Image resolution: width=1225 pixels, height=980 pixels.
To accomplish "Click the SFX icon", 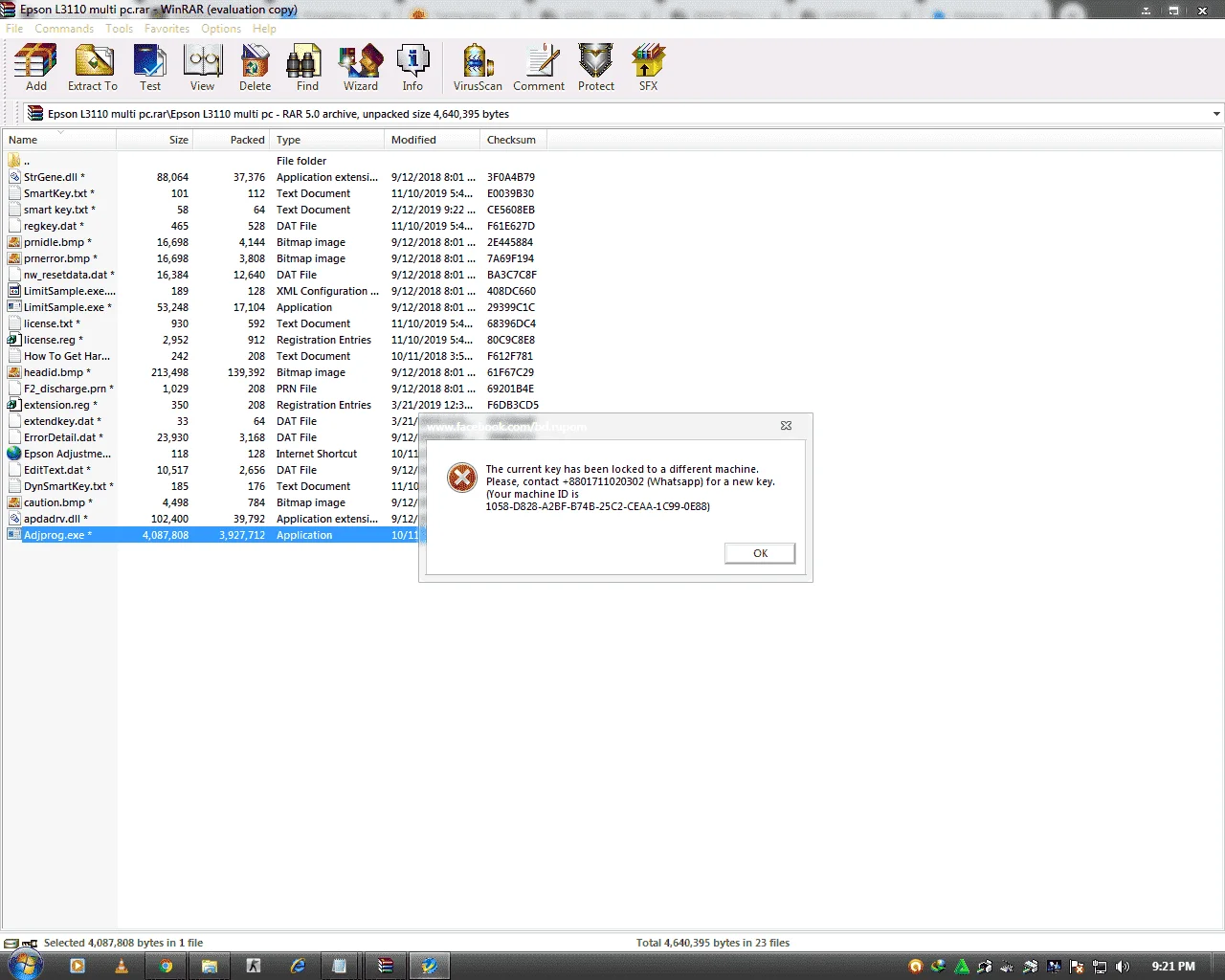I will click(x=648, y=67).
